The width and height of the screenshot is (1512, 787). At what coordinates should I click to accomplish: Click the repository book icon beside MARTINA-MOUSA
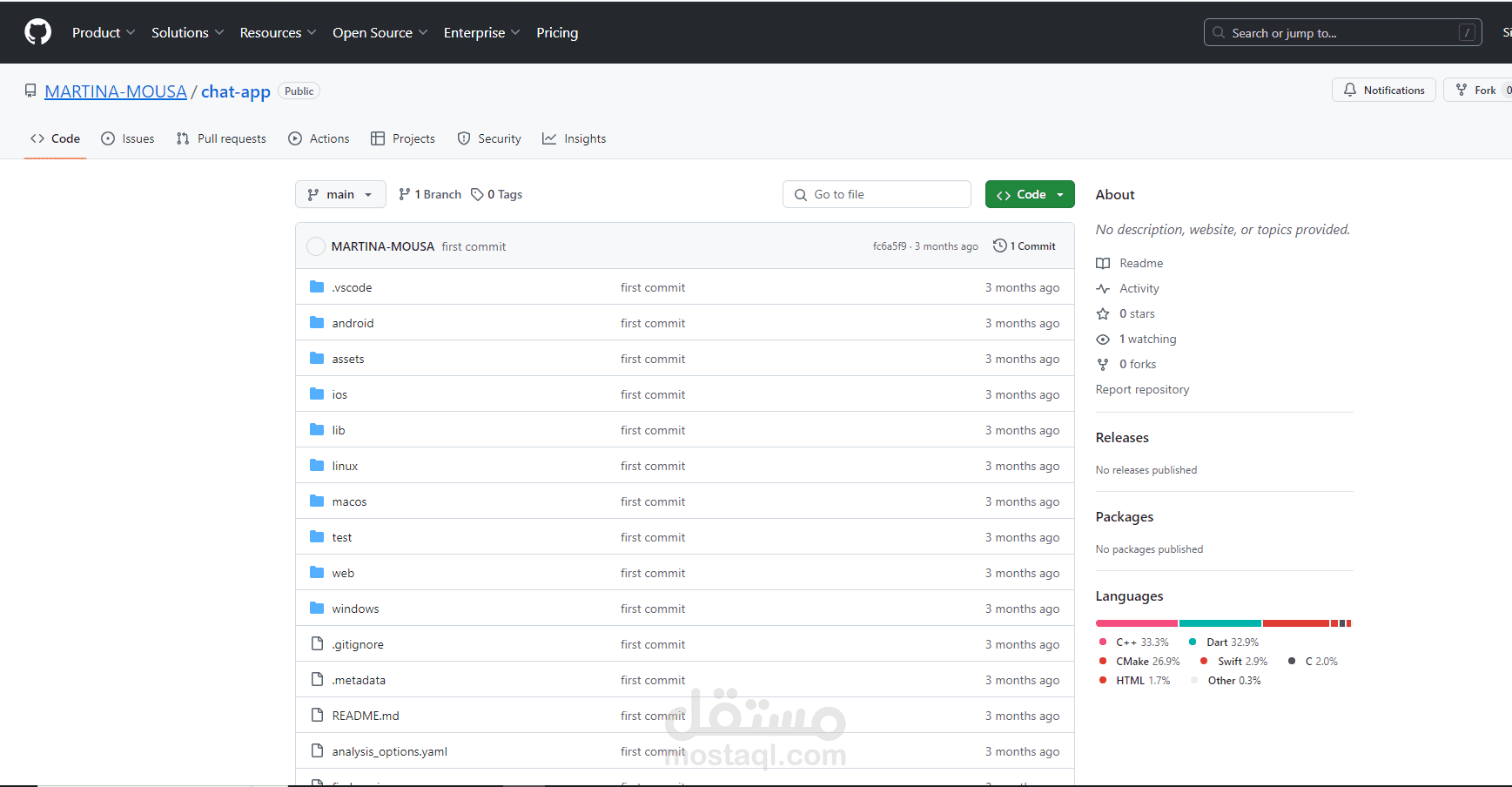30,91
